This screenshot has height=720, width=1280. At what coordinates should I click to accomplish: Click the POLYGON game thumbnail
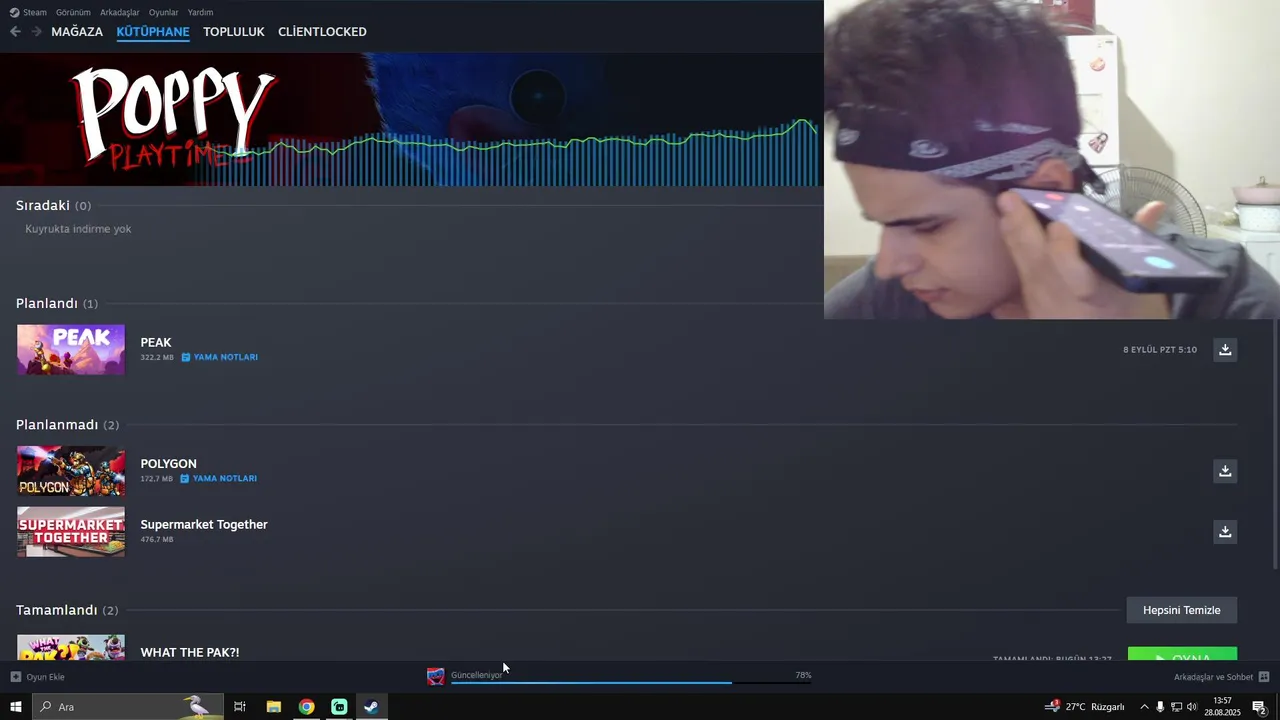click(x=71, y=471)
